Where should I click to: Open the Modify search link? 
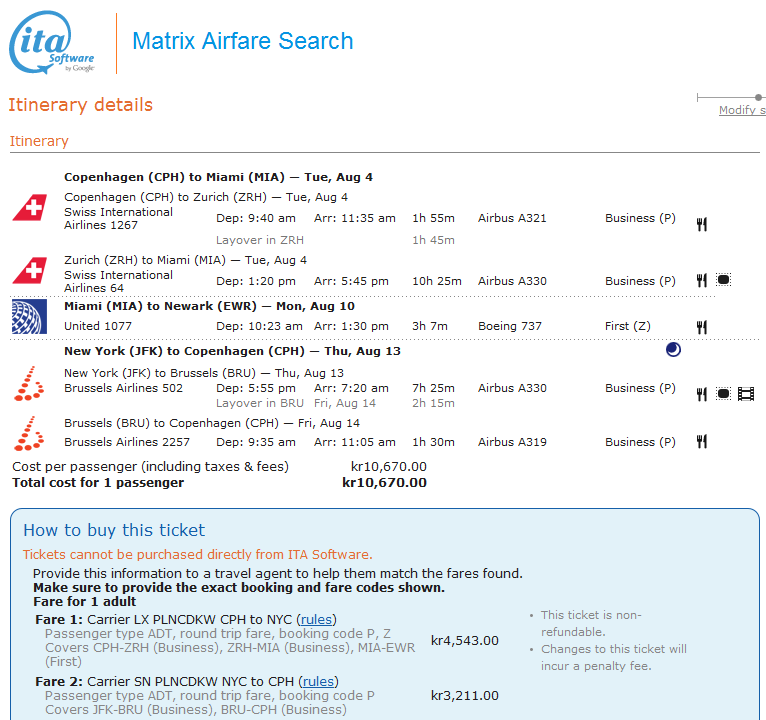tap(742, 111)
